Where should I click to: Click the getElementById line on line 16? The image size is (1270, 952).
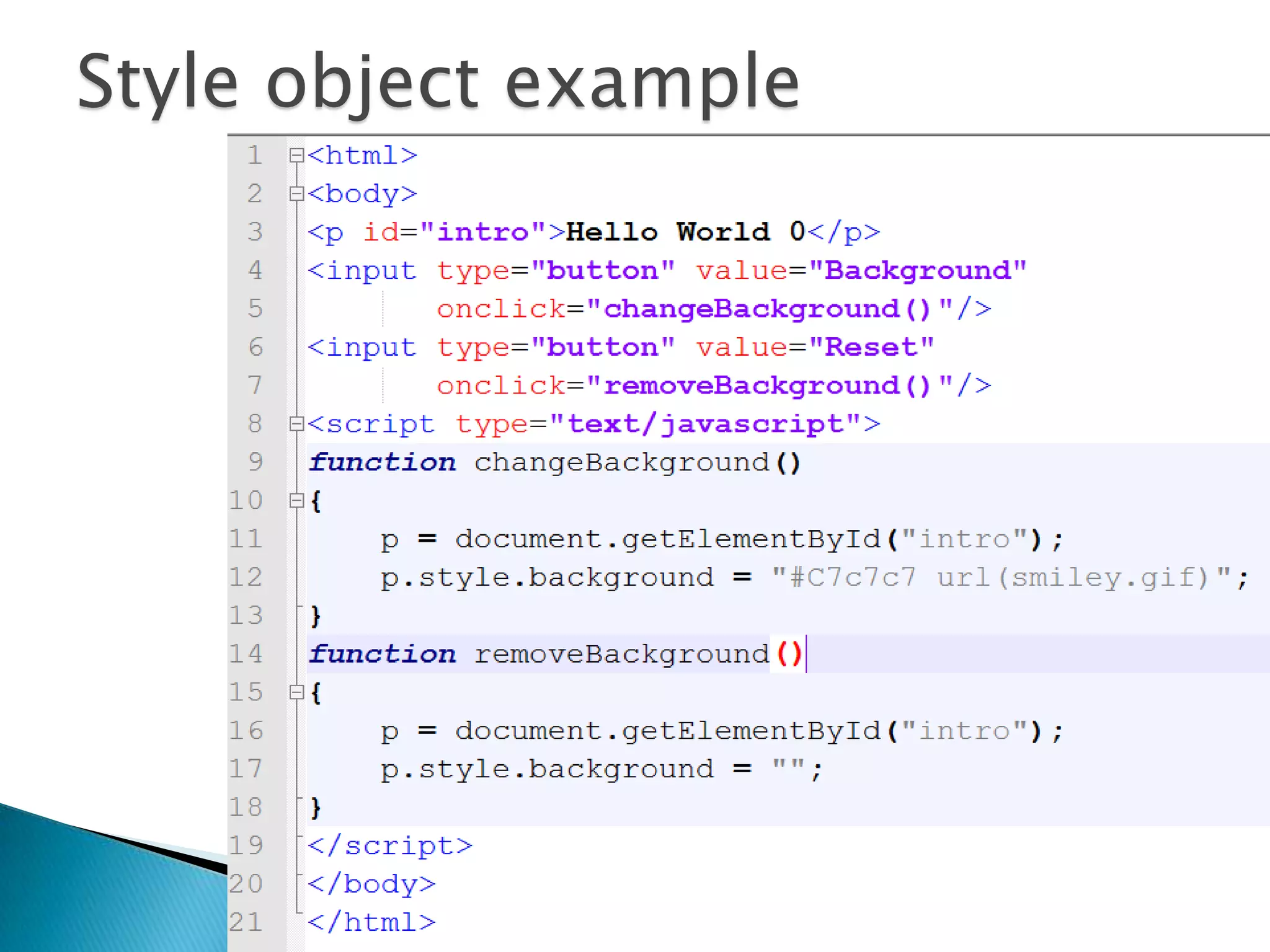click(x=722, y=731)
